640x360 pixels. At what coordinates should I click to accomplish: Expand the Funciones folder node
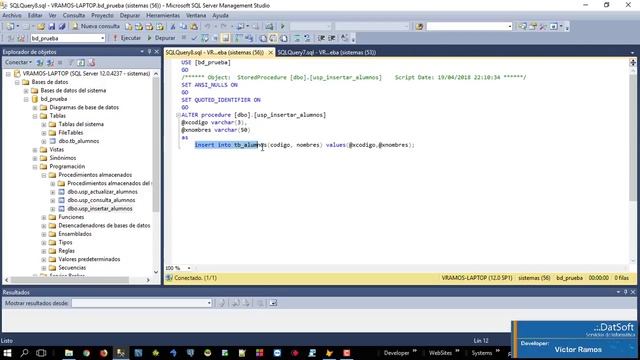(44, 217)
